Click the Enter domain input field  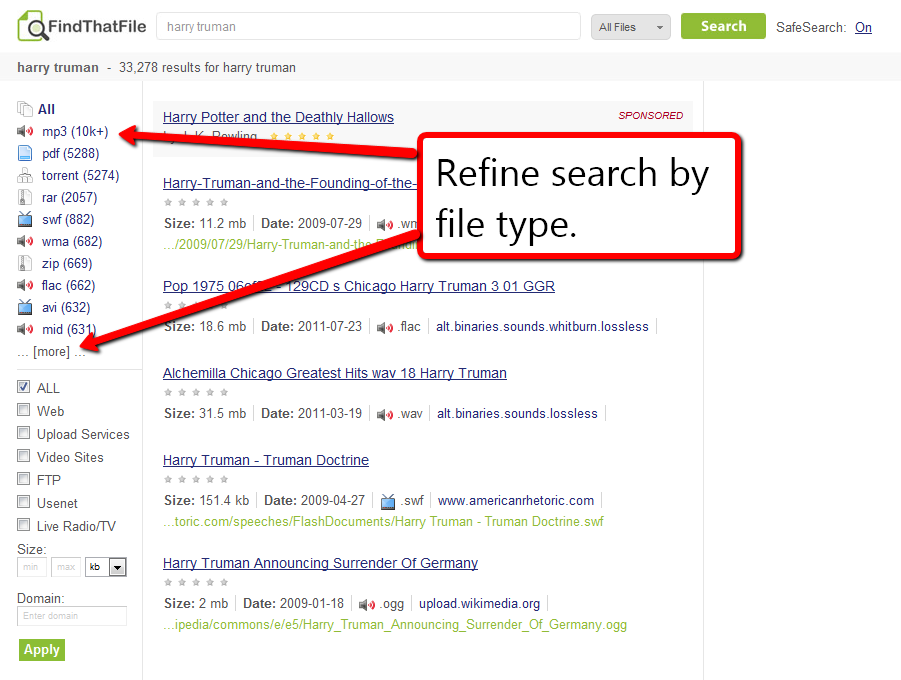tap(71, 616)
